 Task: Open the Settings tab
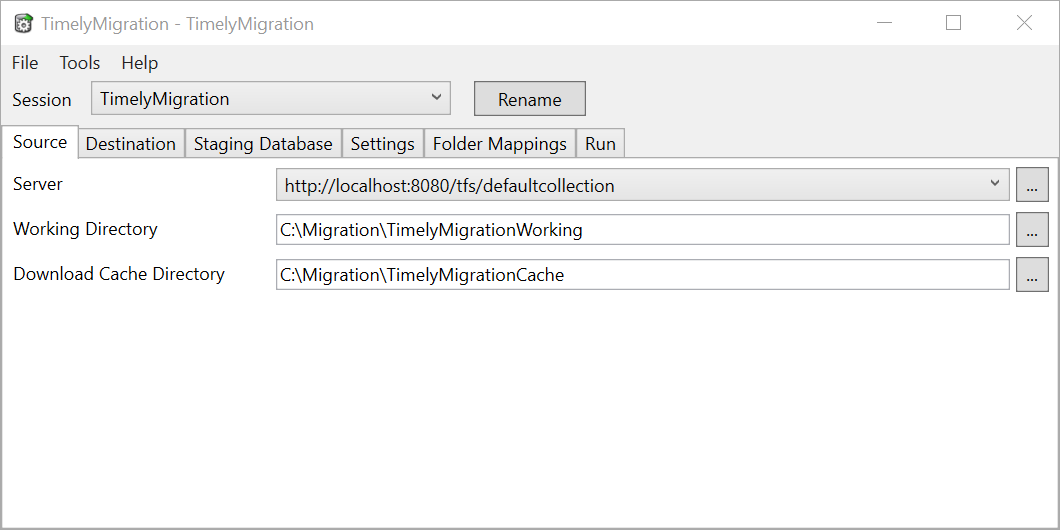click(x=383, y=143)
